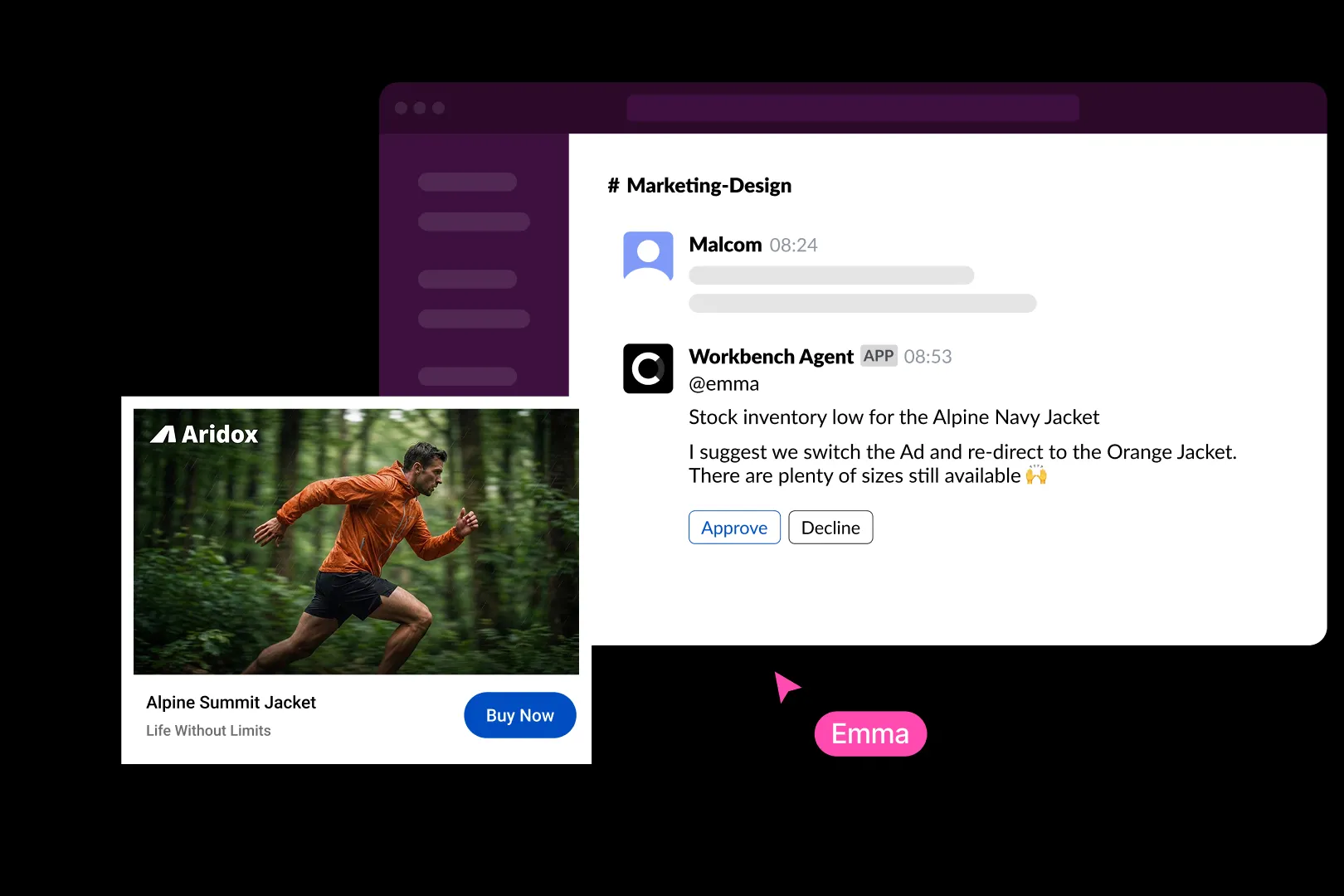Click the APP badge beside Workbench Agent

[x=879, y=356]
